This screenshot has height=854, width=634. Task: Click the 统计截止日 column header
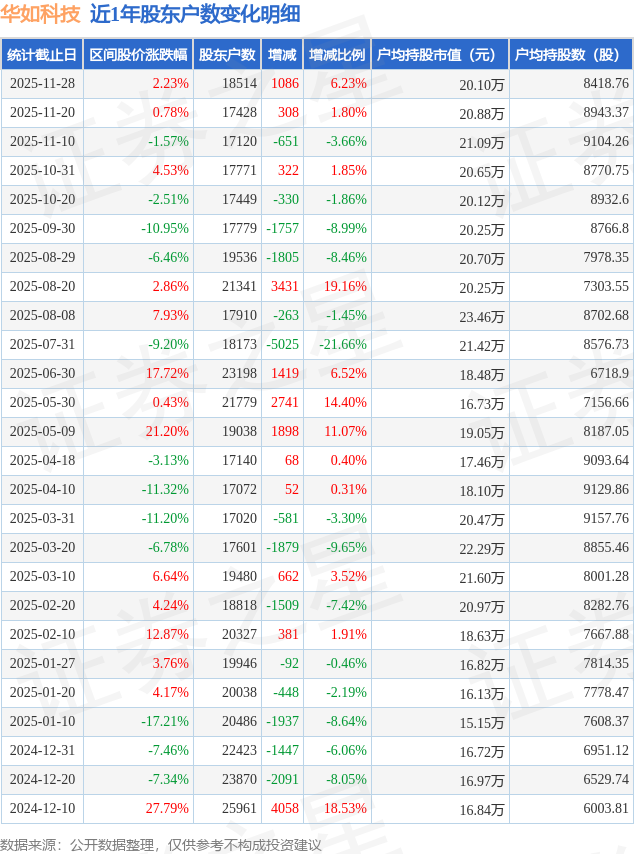click(x=41, y=55)
